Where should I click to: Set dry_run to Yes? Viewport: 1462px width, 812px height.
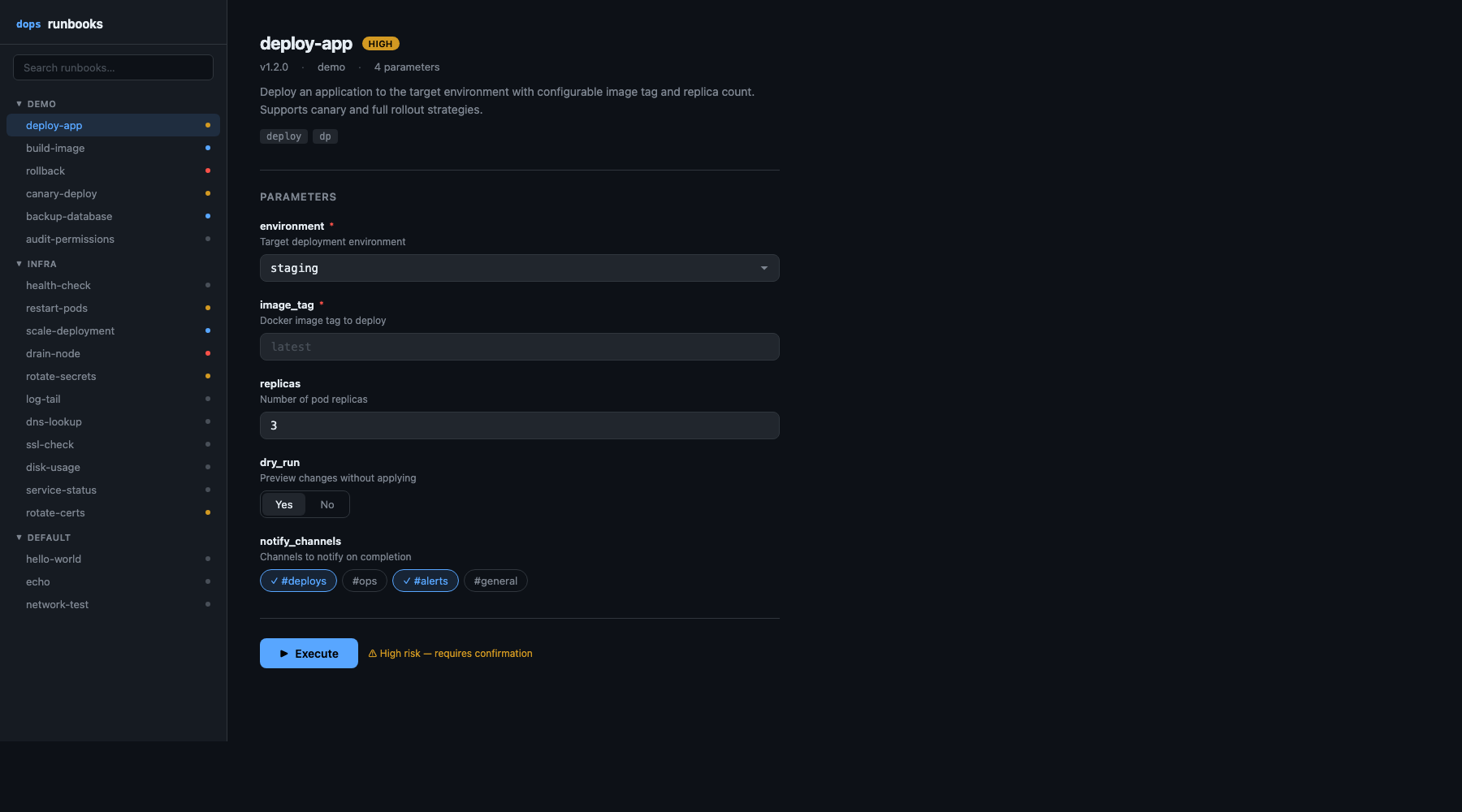[283, 504]
